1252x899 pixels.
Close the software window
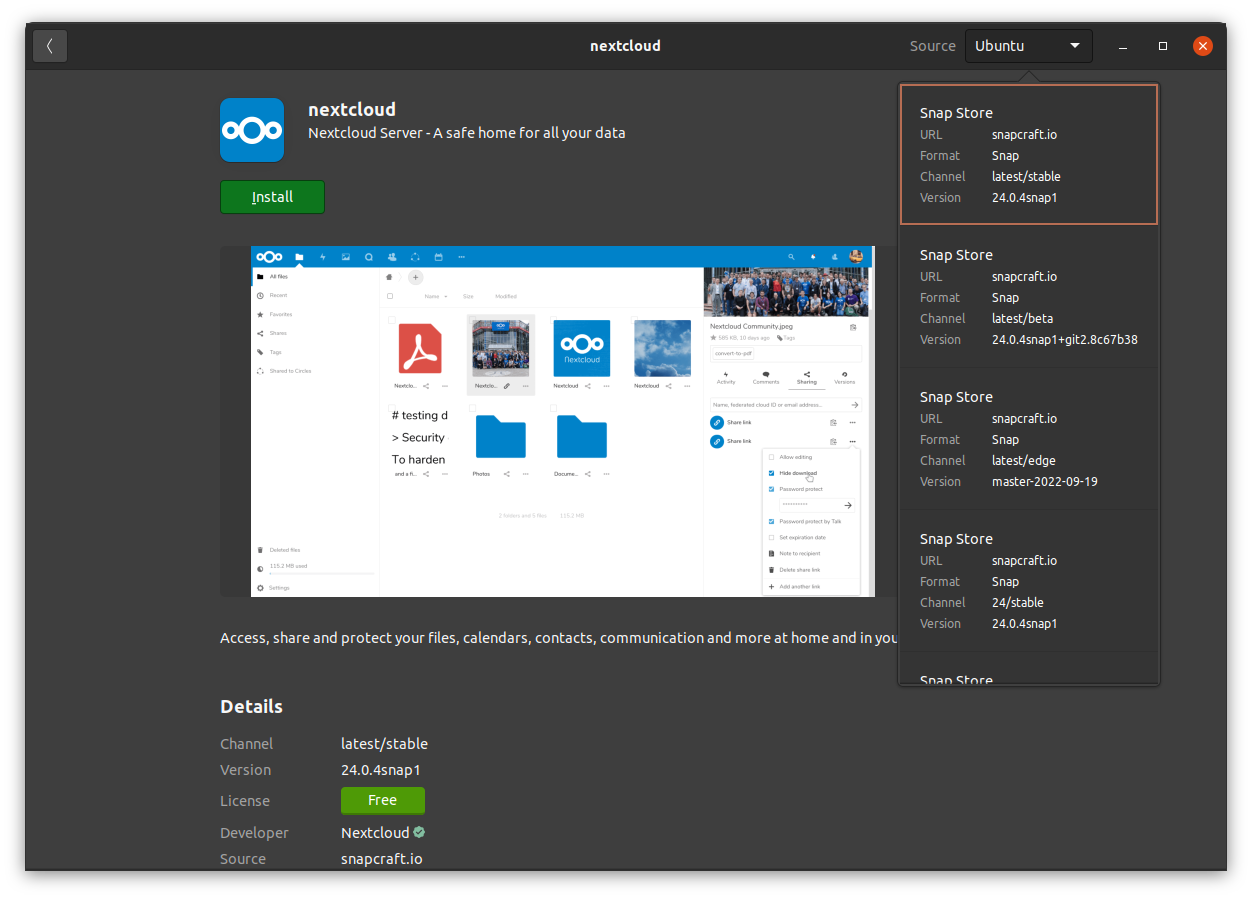(x=1203, y=46)
